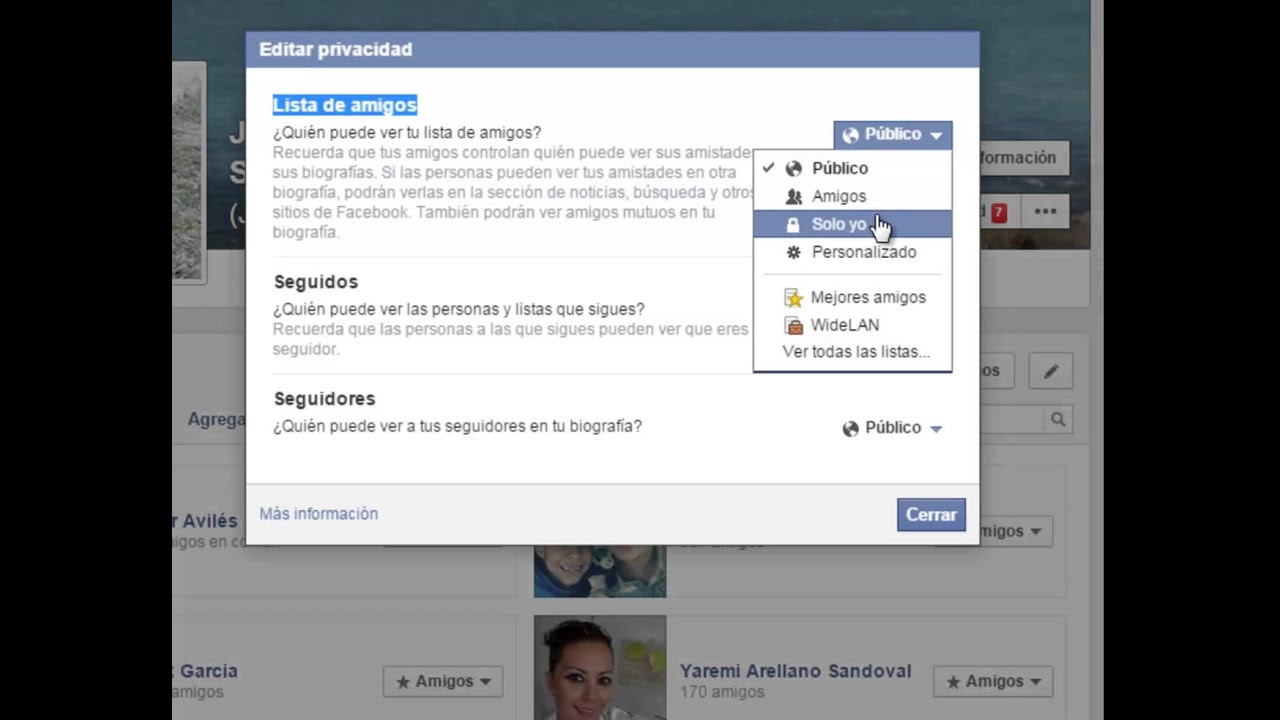Screen dimensions: 1280x720
Task: Select the Público option in dropdown menu
Action: [852, 168]
